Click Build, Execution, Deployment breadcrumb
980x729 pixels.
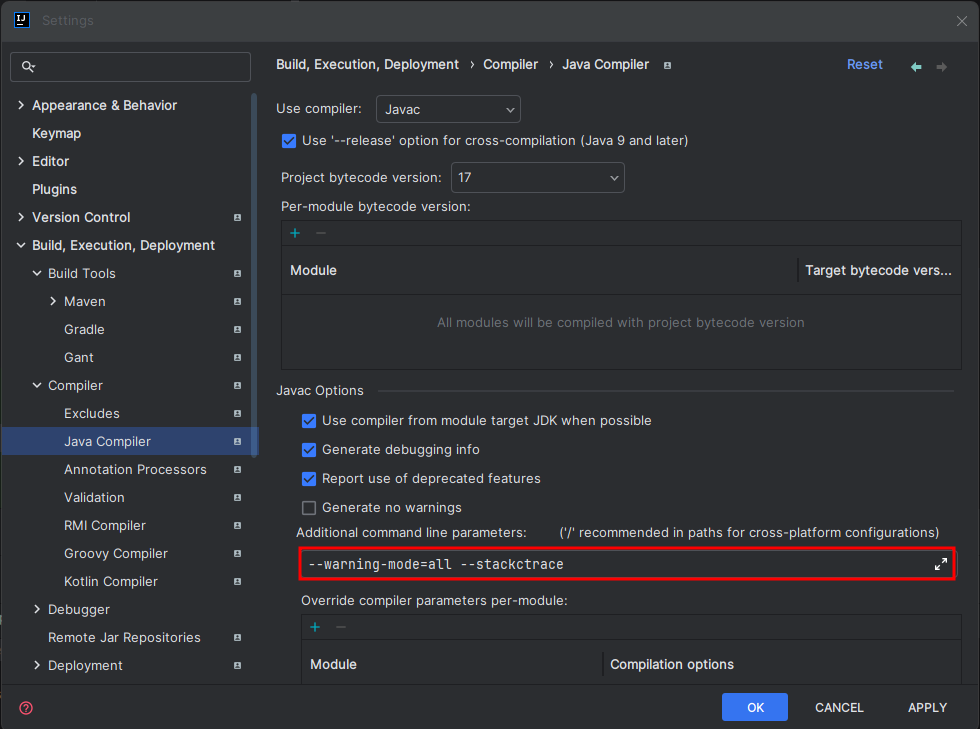coord(368,64)
